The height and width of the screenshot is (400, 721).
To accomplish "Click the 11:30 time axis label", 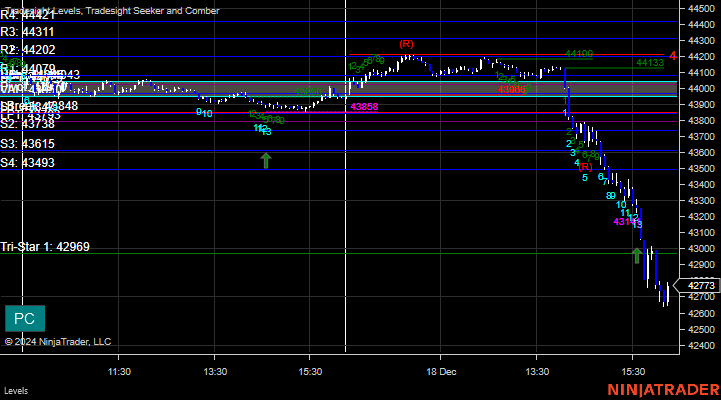I will tap(119, 371).
